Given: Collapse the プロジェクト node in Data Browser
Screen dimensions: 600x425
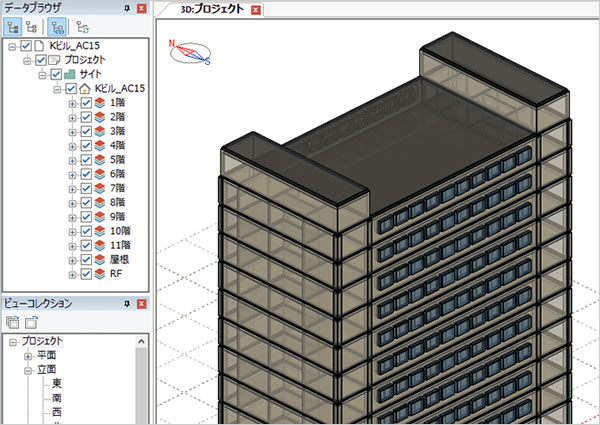Looking at the screenshot, I should 28,60.
